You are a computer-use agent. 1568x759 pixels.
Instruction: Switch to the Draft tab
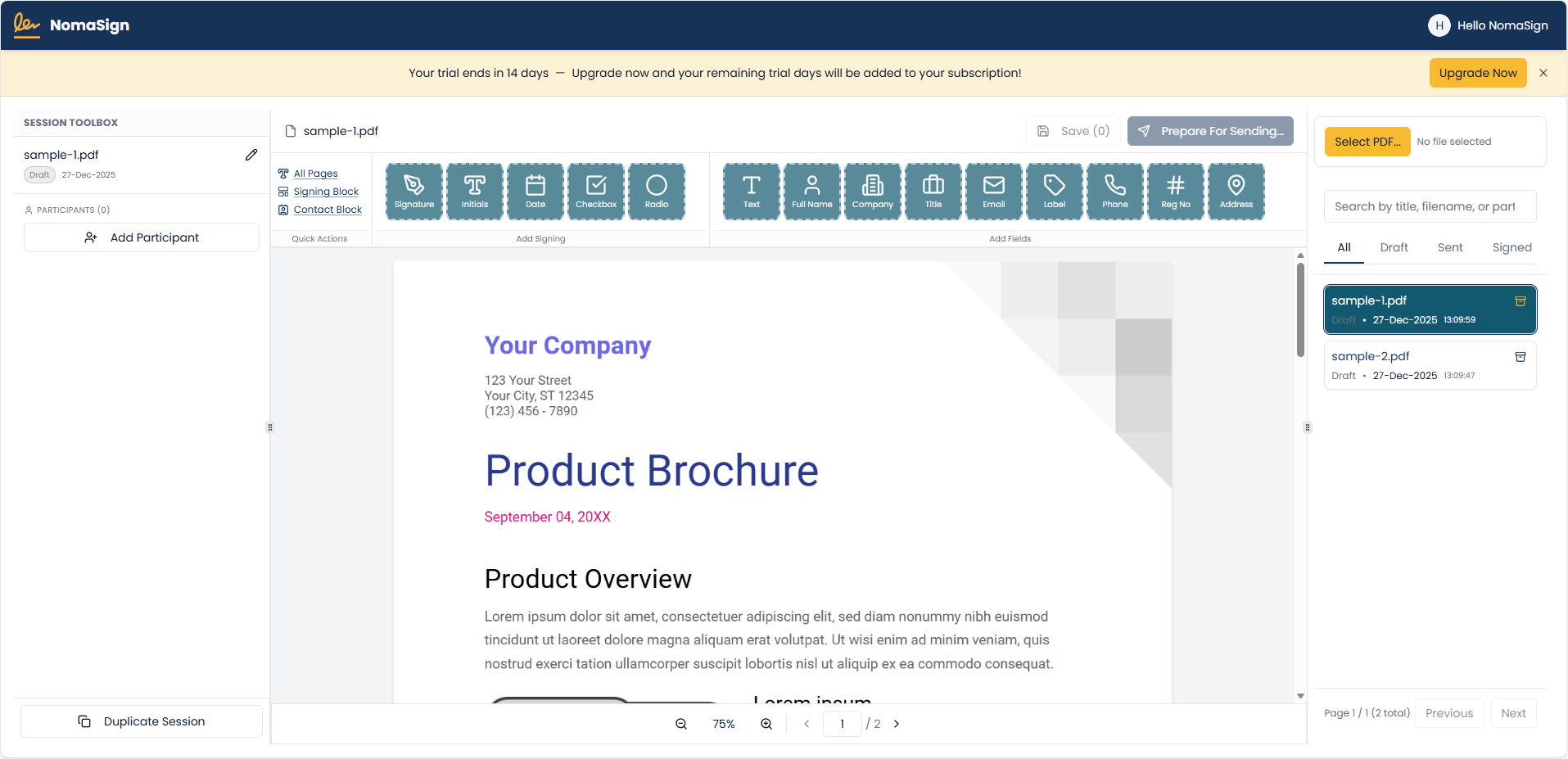[1394, 247]
